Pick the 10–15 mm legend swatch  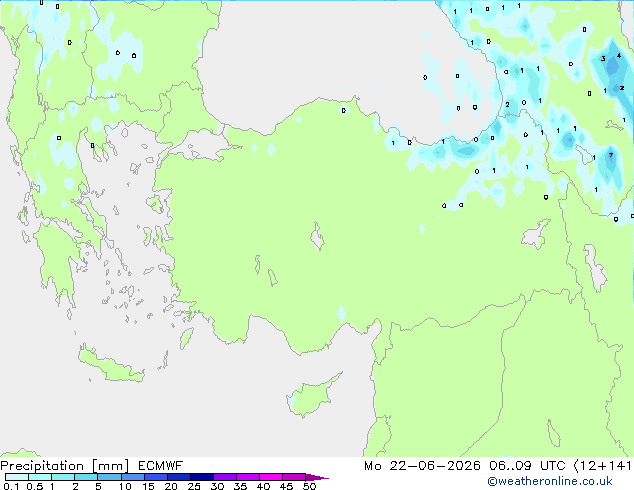(x=132, y=477)
